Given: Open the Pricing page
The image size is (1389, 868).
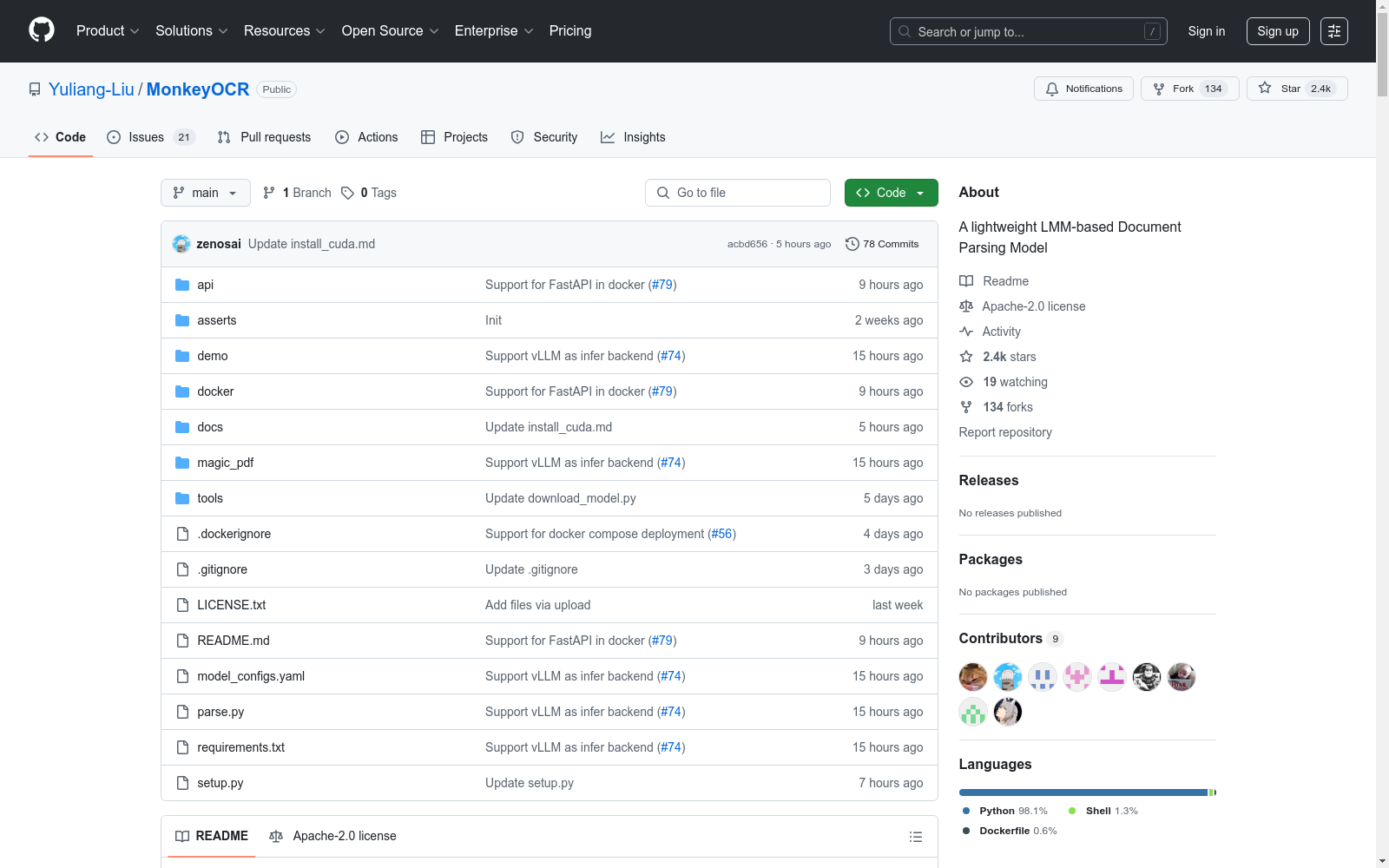Looking at the screenshot, I should tap(570, 30).
